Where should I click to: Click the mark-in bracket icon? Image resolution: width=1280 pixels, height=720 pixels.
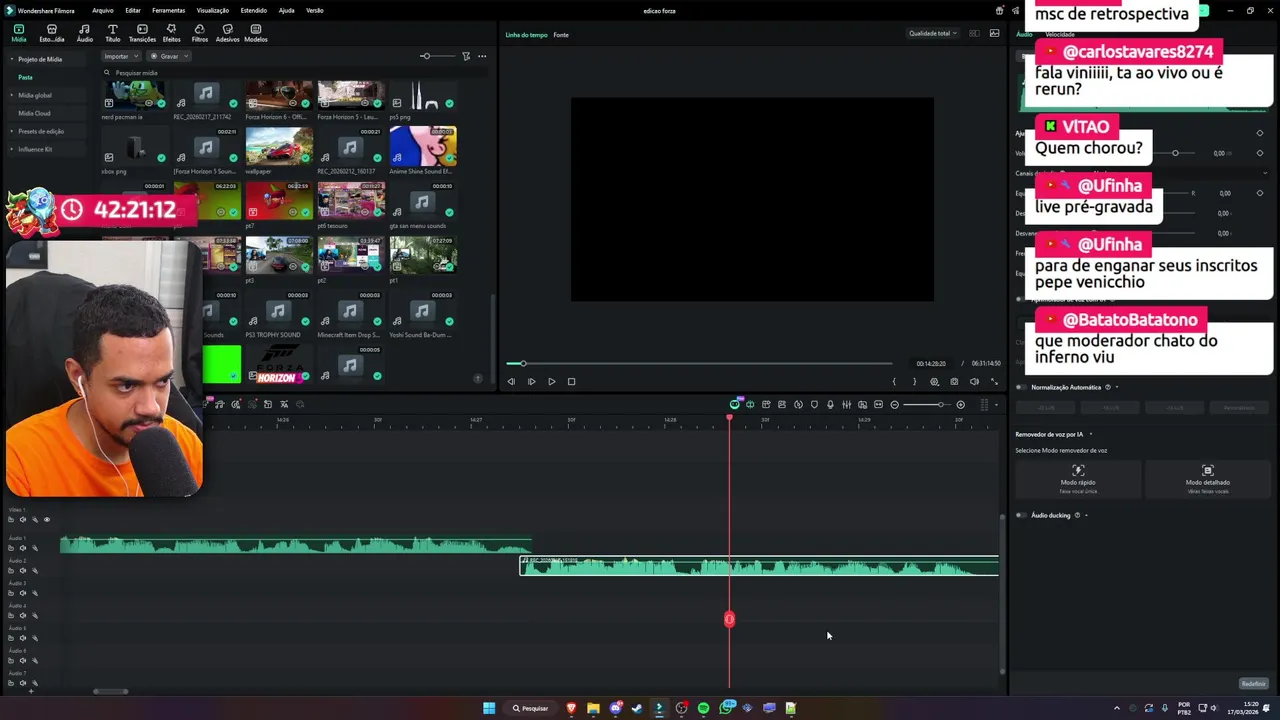pyautogui.click(x=894, y=381)
